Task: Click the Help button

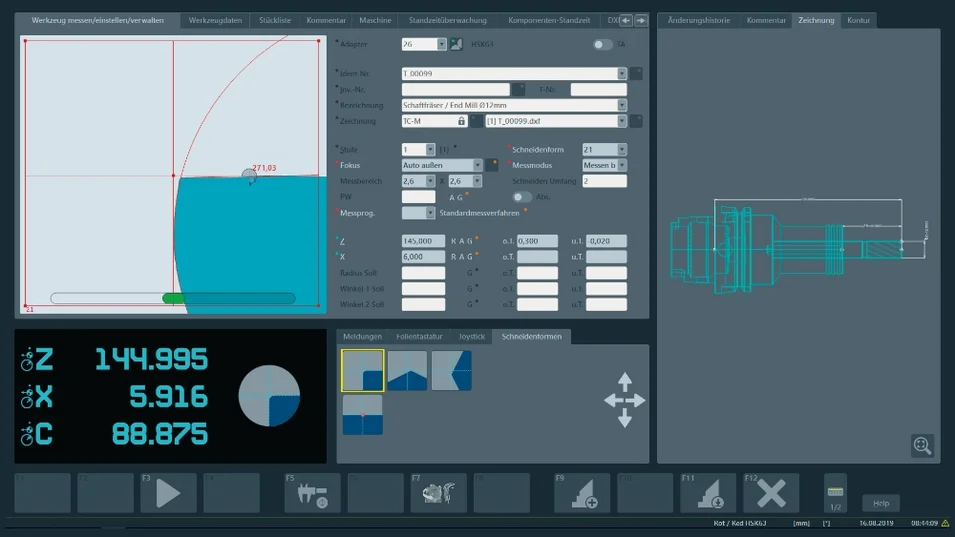Action: [x=881, y=503]
